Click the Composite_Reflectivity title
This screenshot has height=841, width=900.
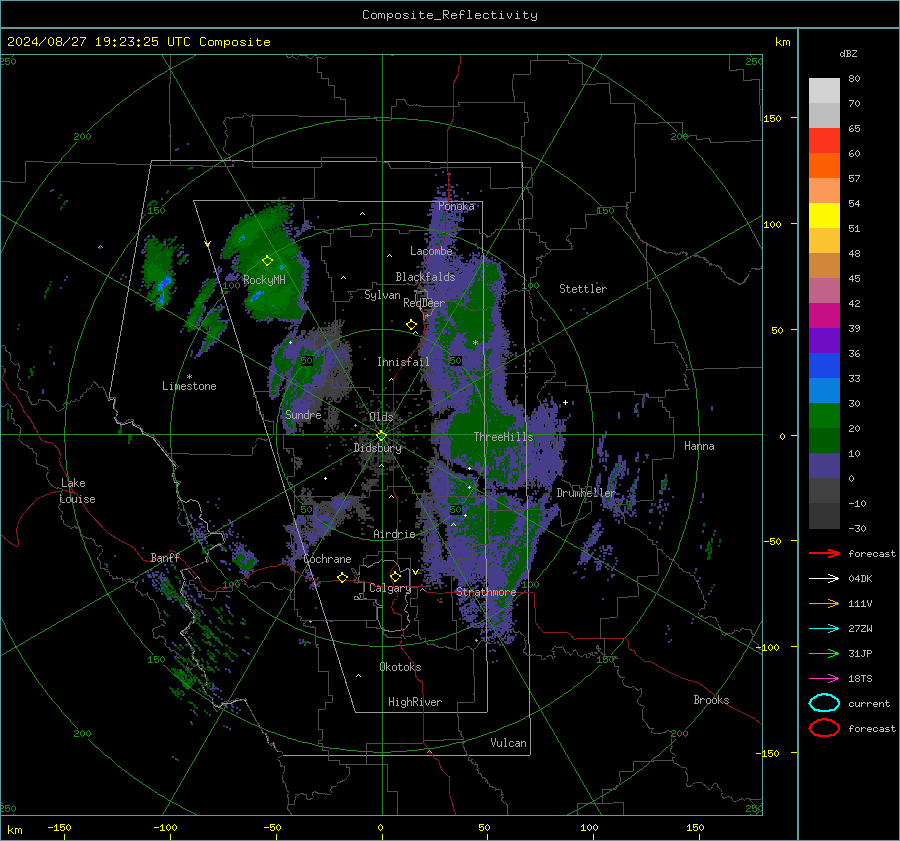pos(450,15)
